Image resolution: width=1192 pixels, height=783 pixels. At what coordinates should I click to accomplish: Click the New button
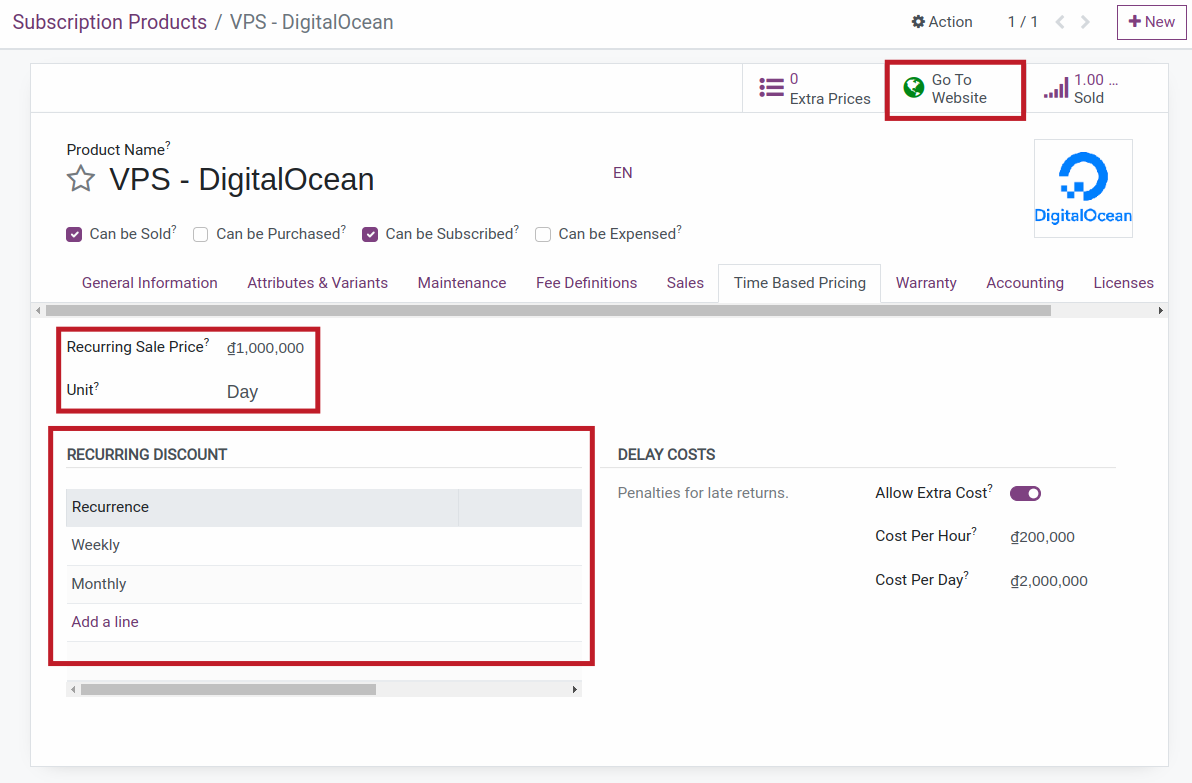1152,22
